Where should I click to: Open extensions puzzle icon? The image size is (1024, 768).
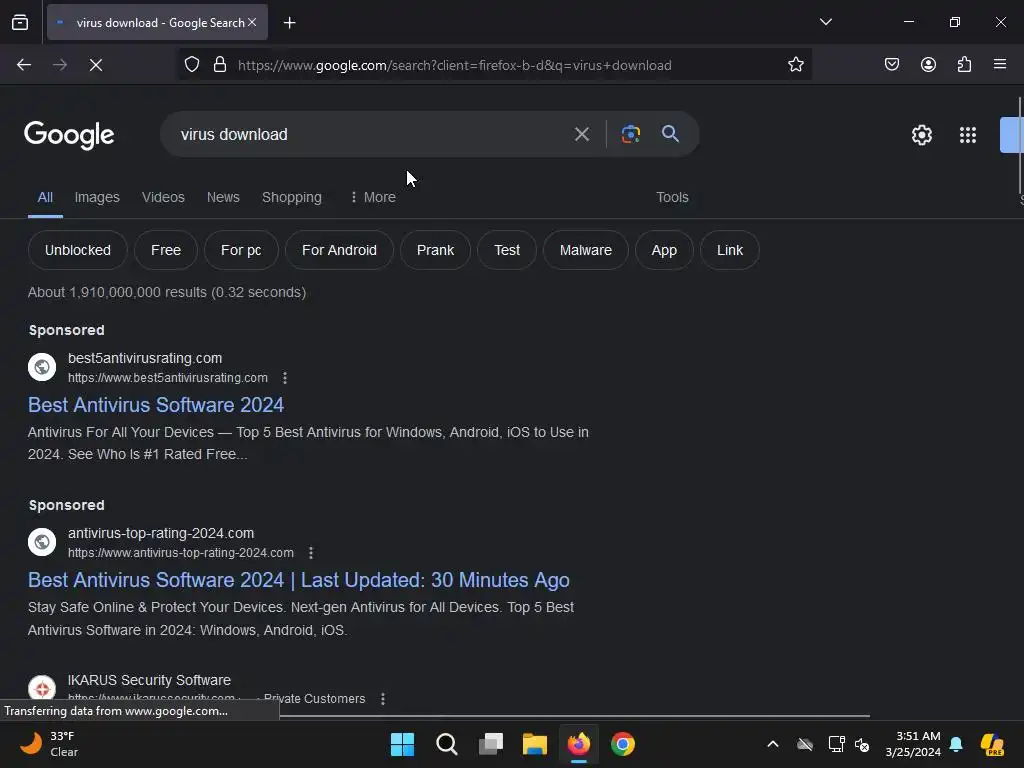[964, 65]
